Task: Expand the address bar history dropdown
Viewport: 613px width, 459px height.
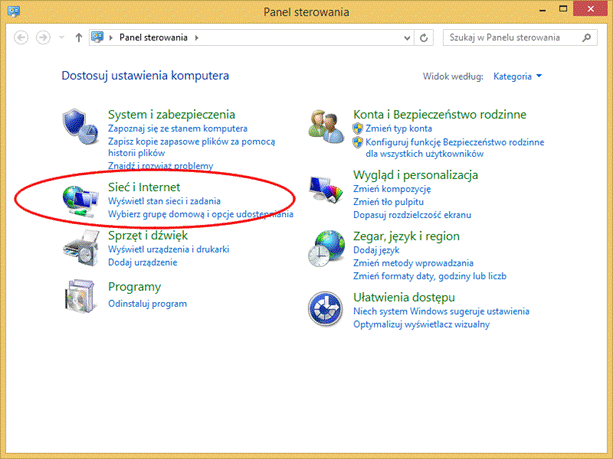Action: (407, 38)
